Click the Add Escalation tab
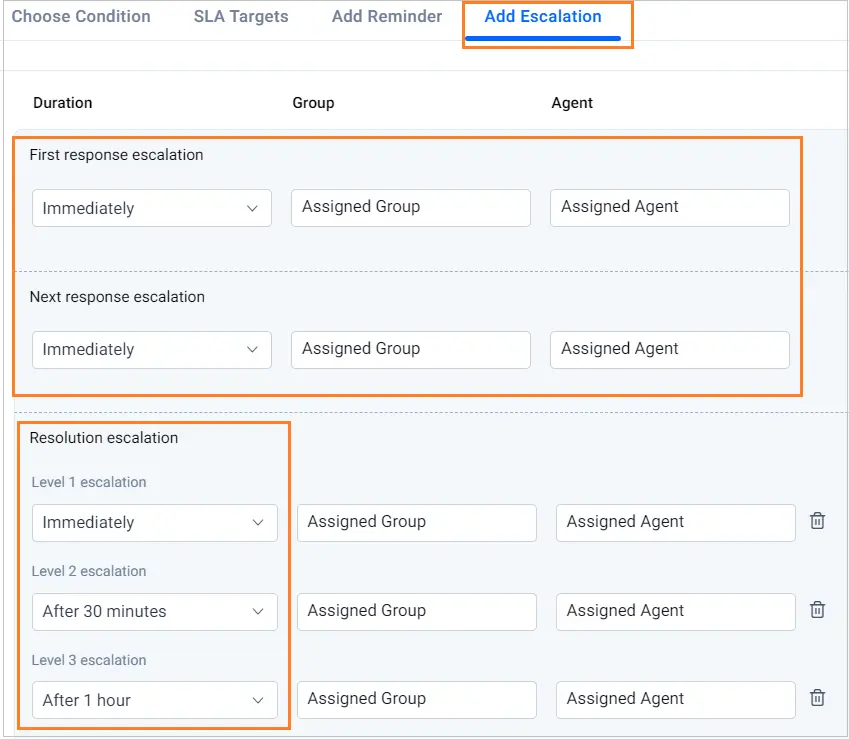Screen dimensions: 849x739 click(543, 16)
